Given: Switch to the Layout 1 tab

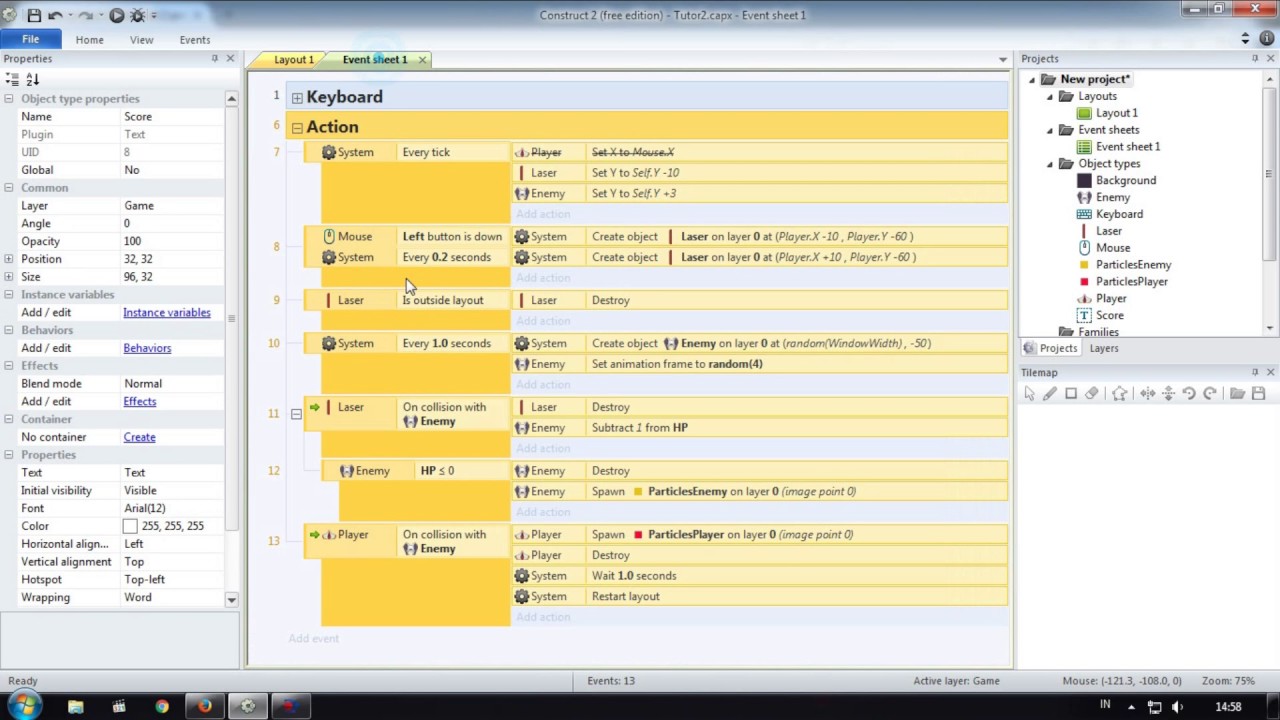Looking at the screenshot, I should click(294, 60).
